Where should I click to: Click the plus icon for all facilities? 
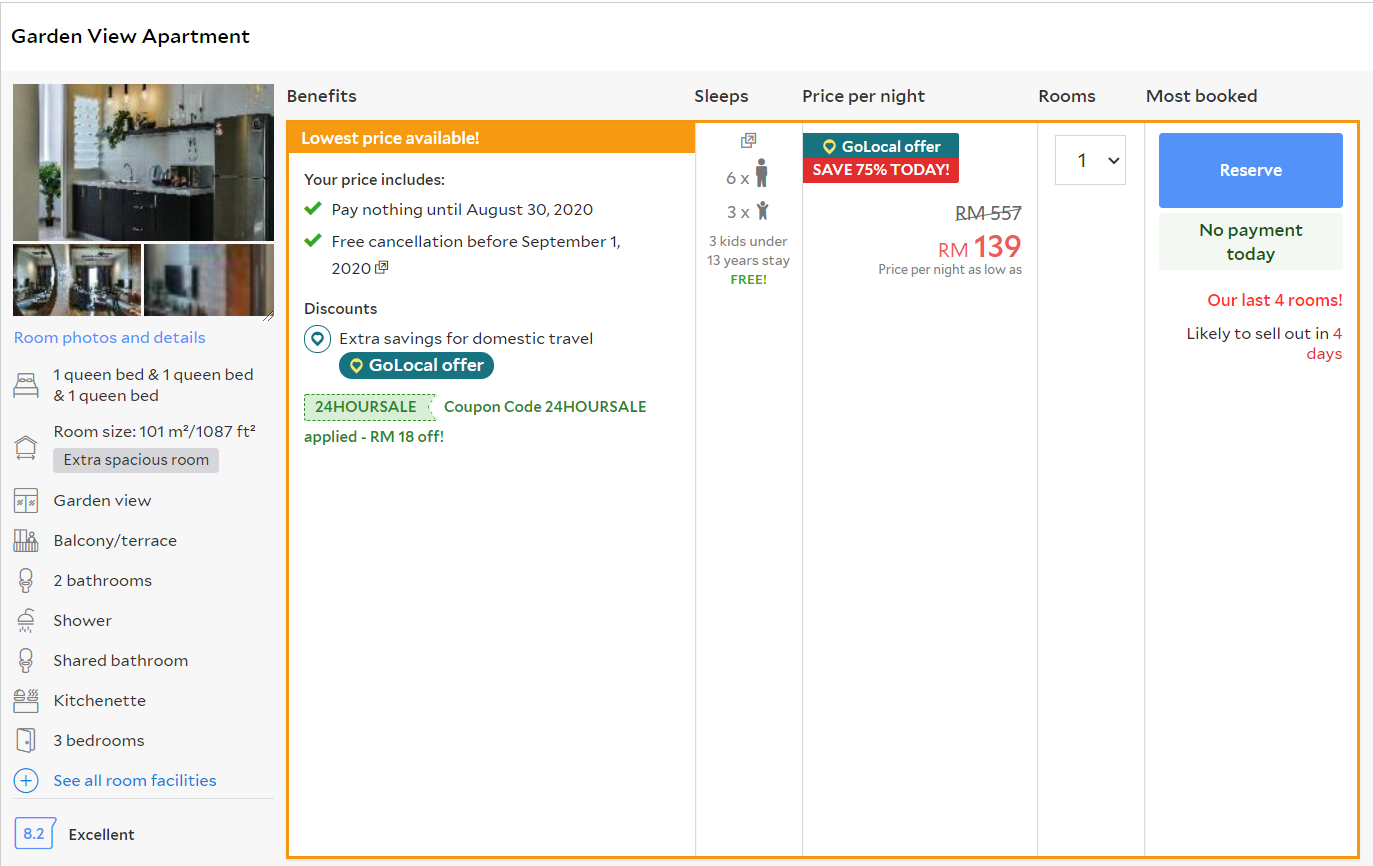coord(26,781)
